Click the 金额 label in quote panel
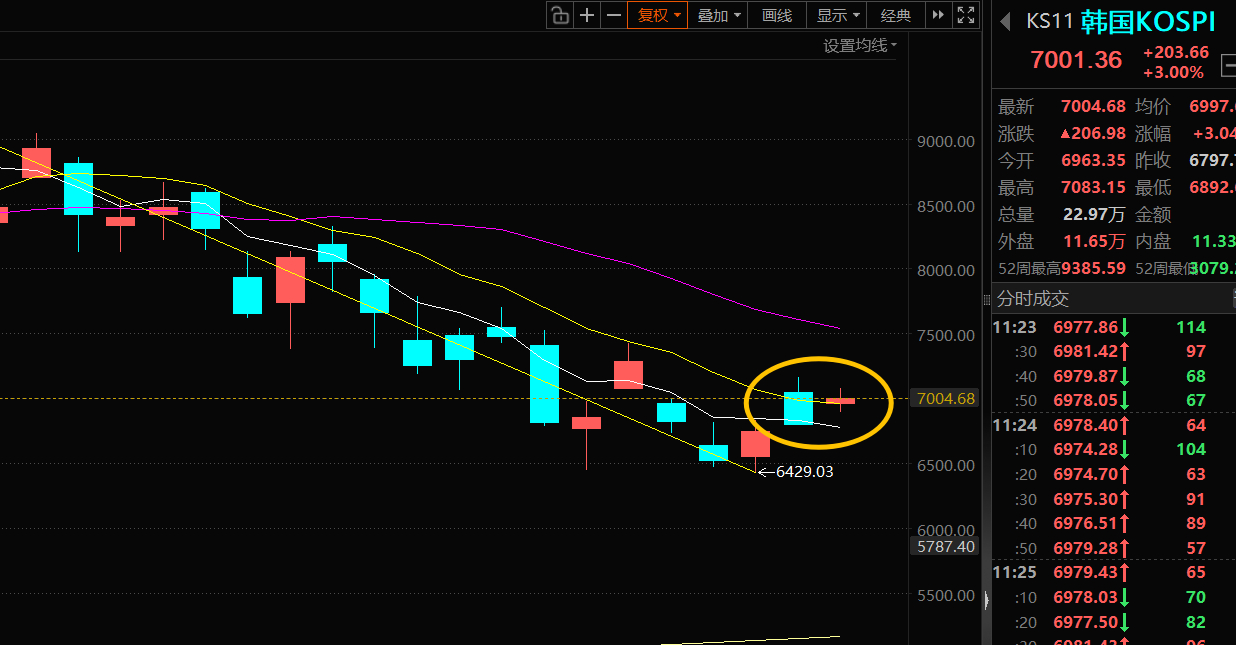Viewport: 1236px width, 645px height. (x=1153, y=215)
